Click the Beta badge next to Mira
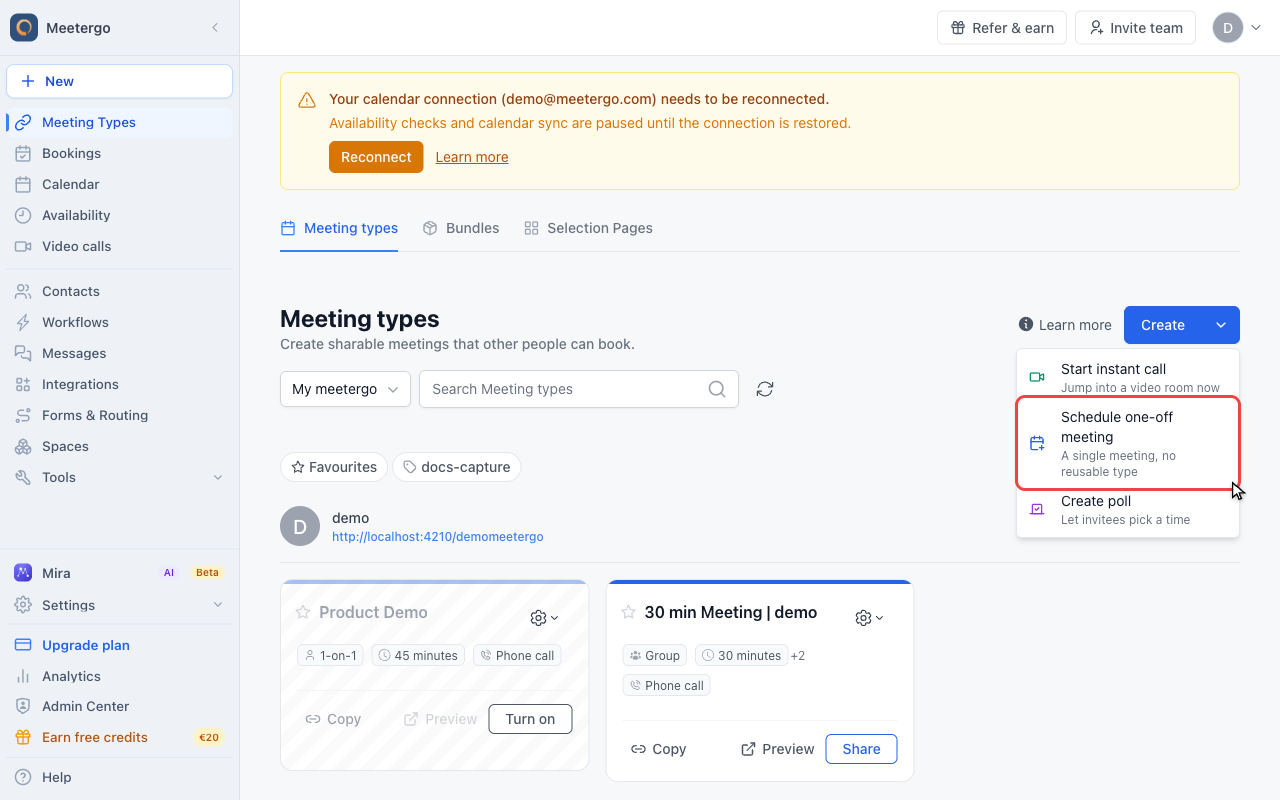This screenshot has width=1280, height=800. (x=207, y=573)
